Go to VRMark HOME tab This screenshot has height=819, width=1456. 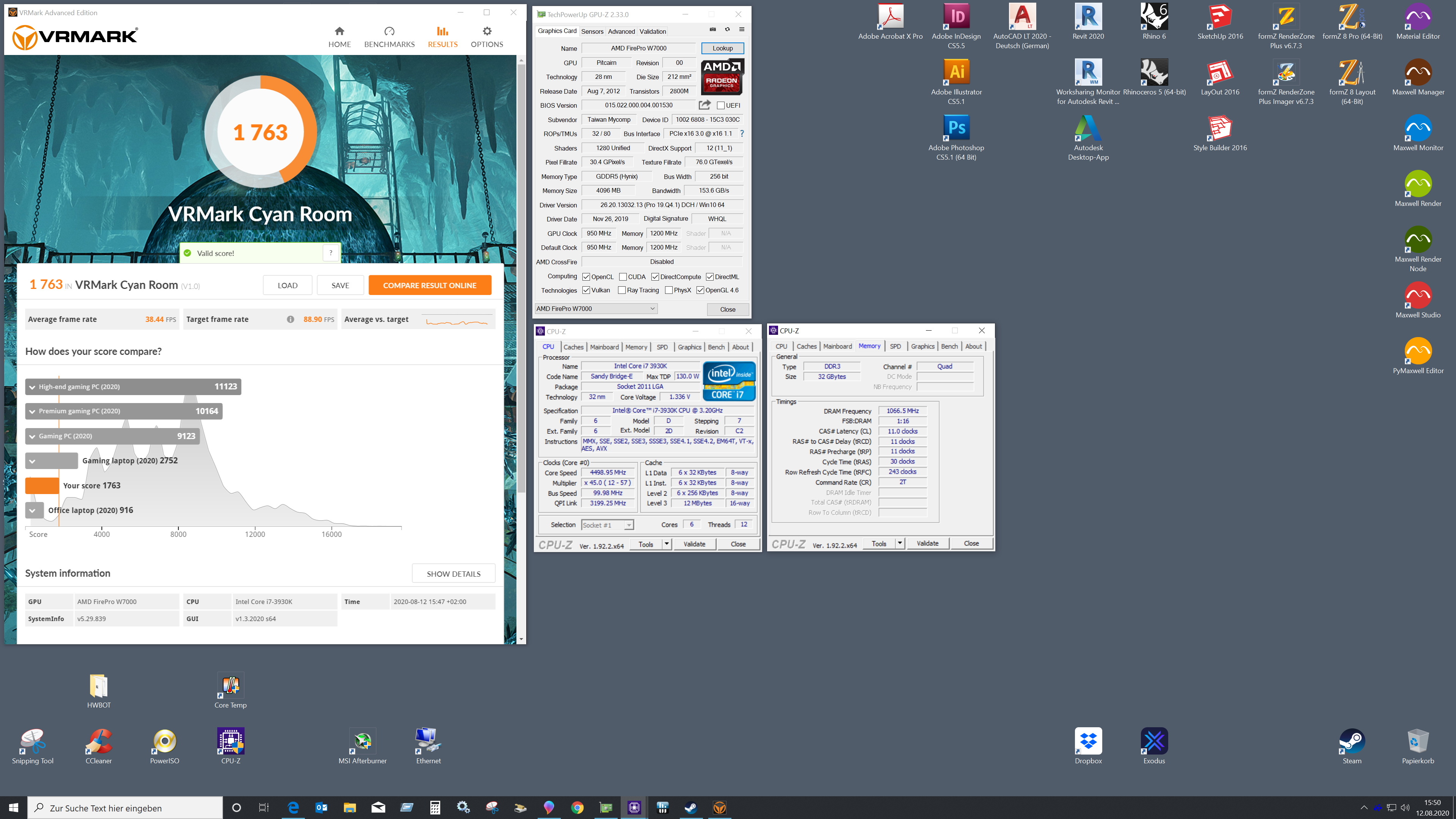point(340,37)
